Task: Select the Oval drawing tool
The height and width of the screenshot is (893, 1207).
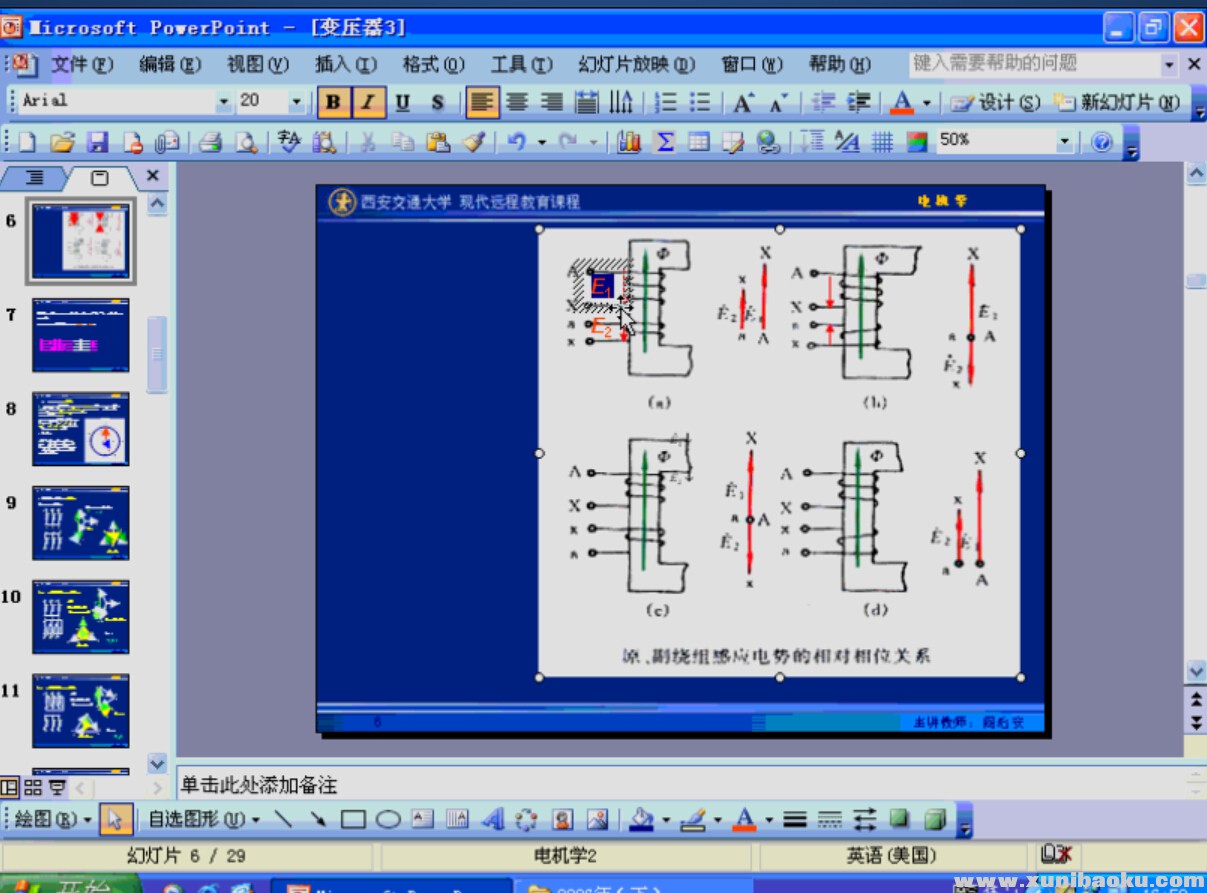Action: tap(388, 820)
